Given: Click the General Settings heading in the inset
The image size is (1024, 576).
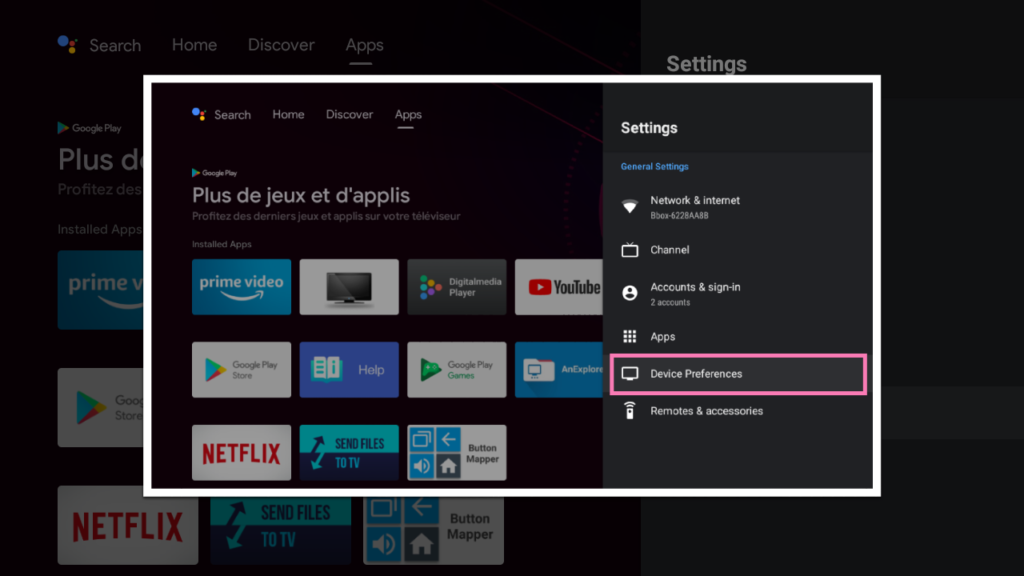Looking at the screenshot, I should coord(654,167).
